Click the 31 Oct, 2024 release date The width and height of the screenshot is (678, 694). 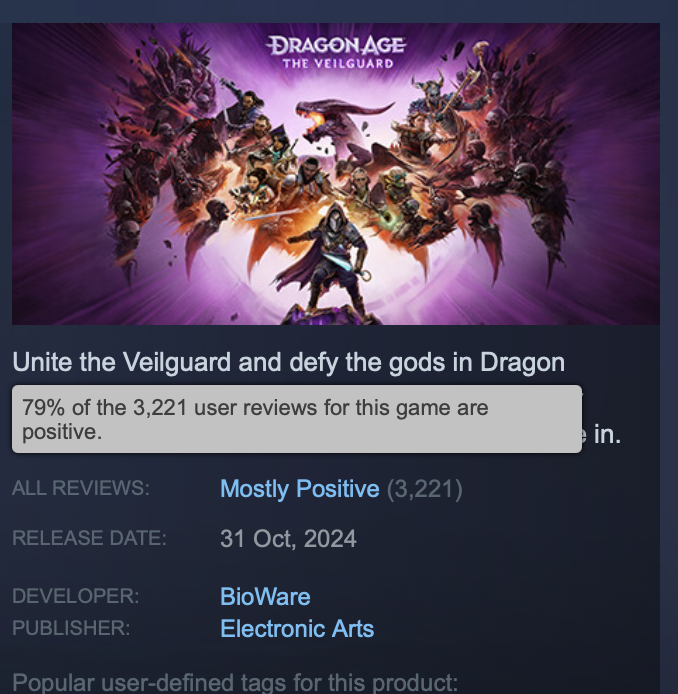(288, 539)
